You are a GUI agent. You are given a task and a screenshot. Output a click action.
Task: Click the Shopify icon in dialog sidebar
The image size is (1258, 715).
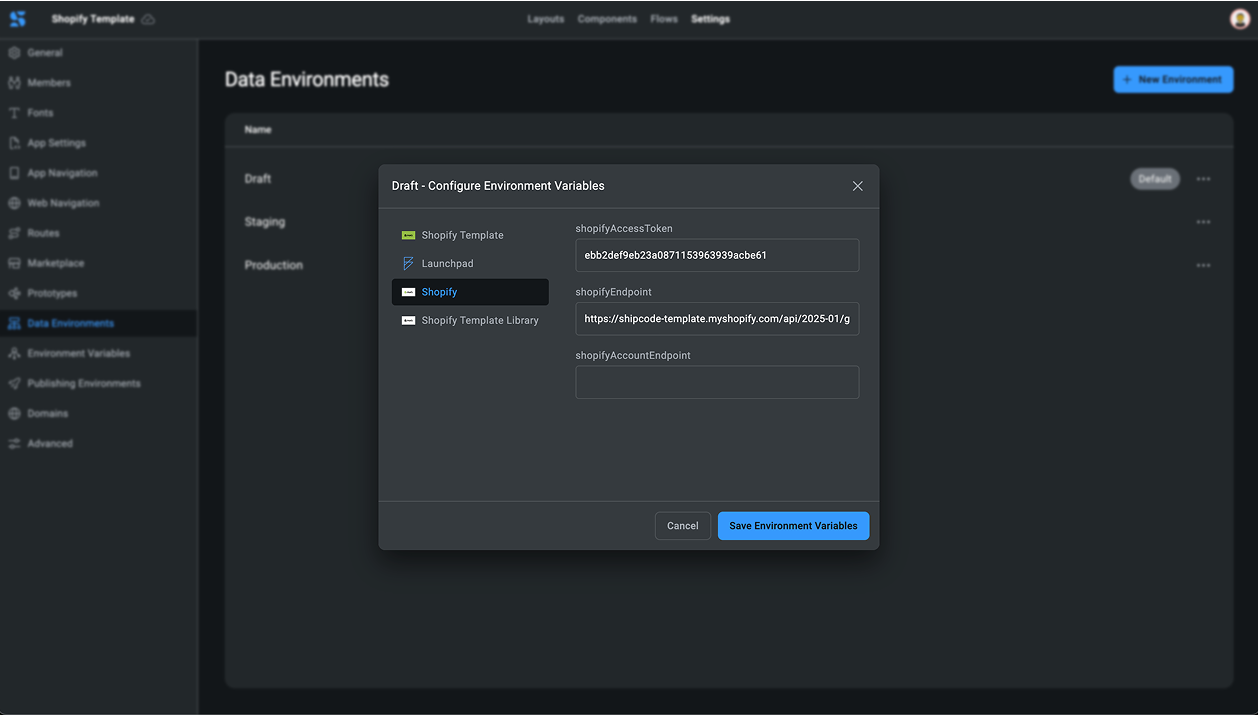[x=408, y=292]
